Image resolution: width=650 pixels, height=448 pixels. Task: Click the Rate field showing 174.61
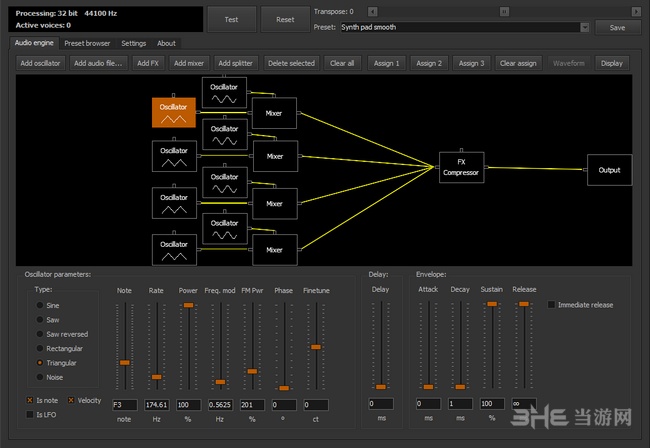157,404
